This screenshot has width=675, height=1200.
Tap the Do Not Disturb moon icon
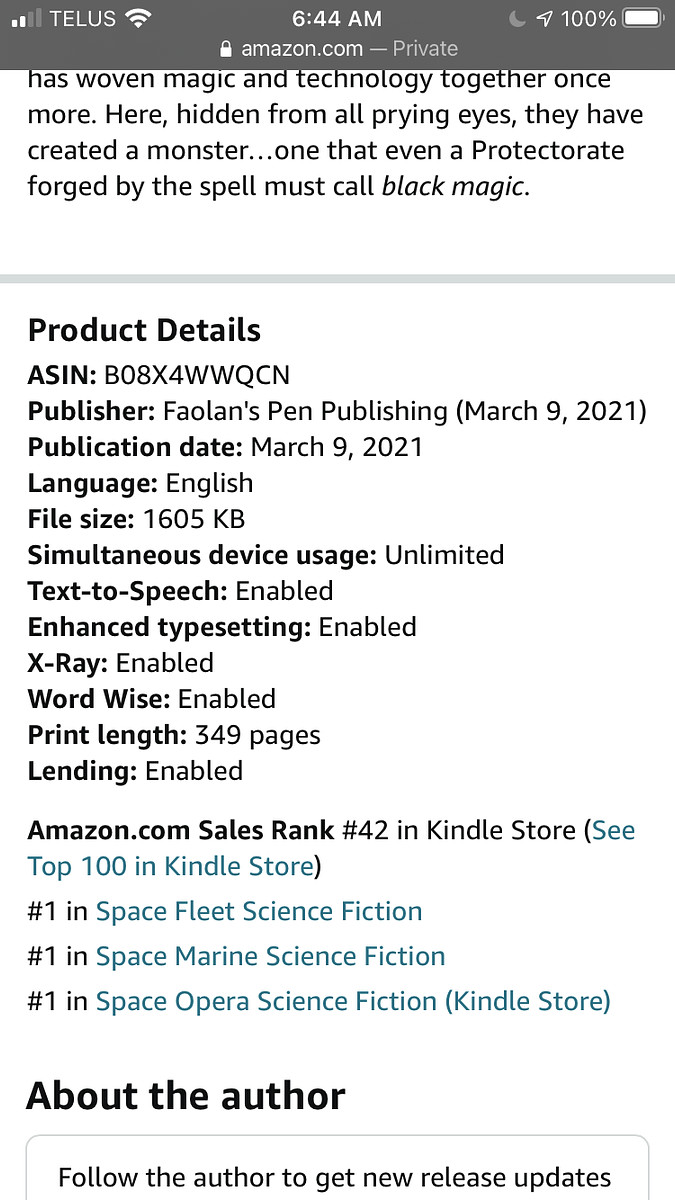point(517,18)
